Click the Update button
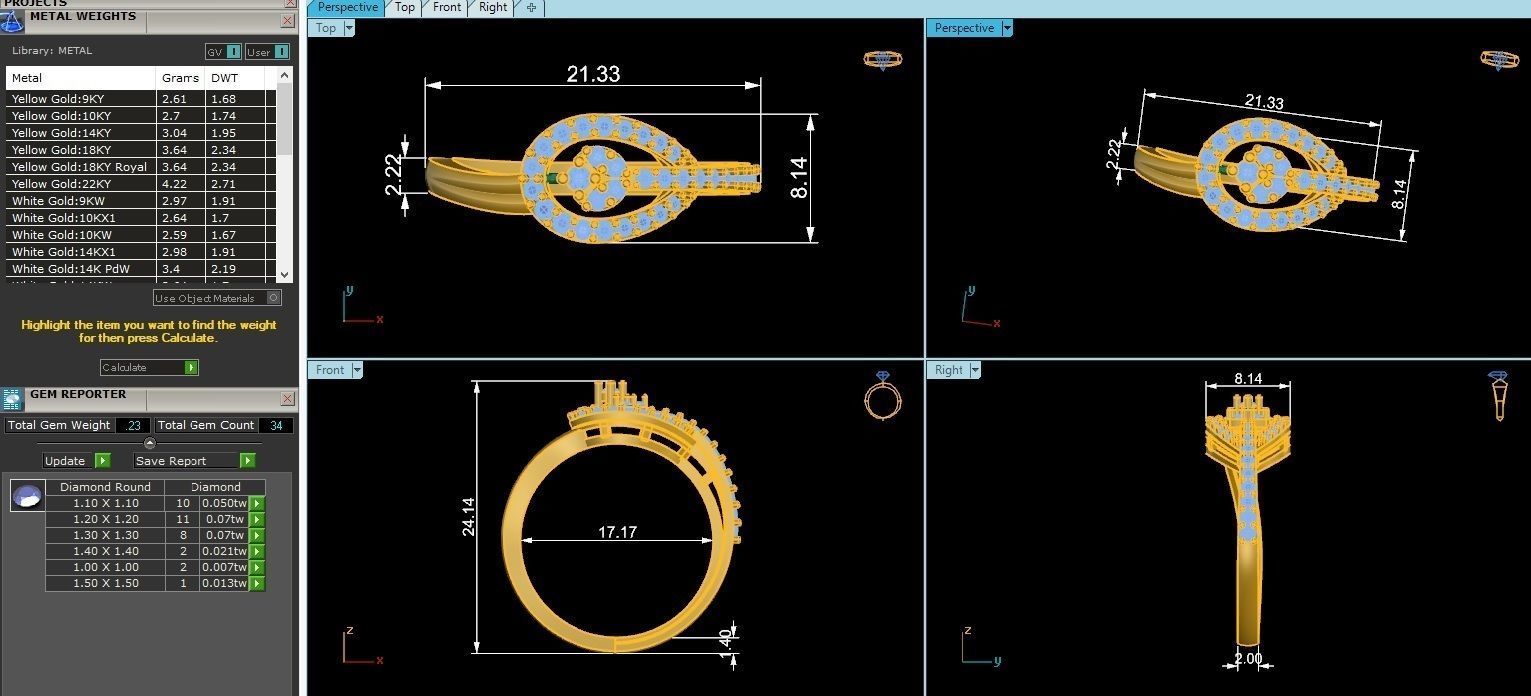 point(77,460)
